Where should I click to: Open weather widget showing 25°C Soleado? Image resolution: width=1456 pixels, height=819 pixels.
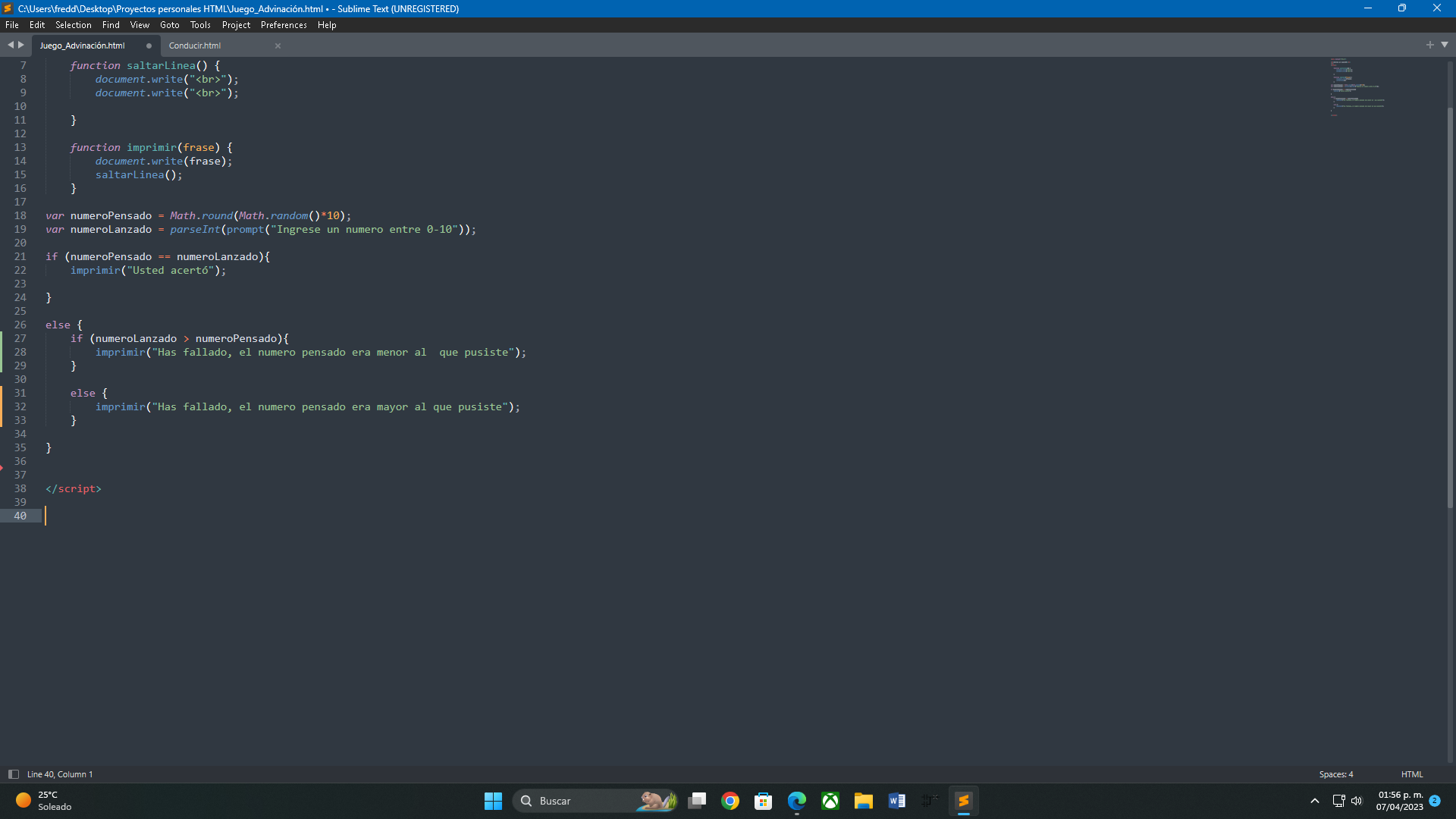click(44, 801)
